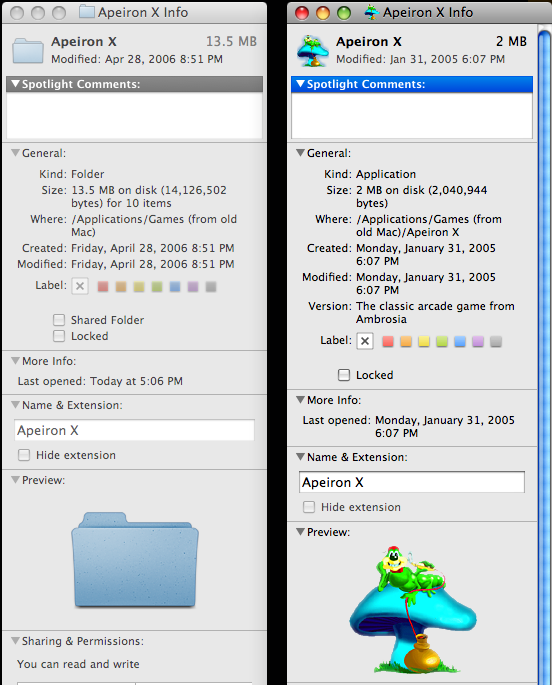This screenshot has height=685, width=552.
Task: Collapse General section in application Info window
Action: [300, 153]
